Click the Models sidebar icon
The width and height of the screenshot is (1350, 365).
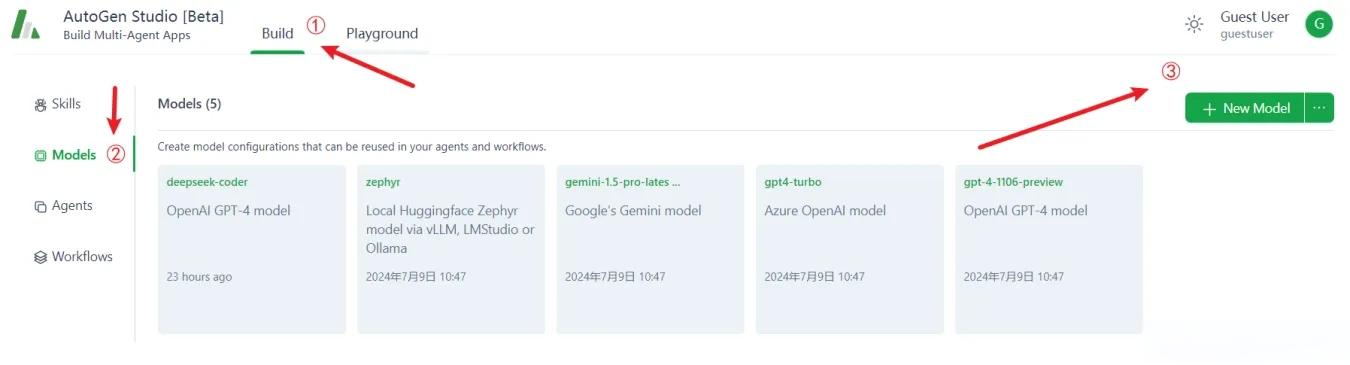click(41, 156)
